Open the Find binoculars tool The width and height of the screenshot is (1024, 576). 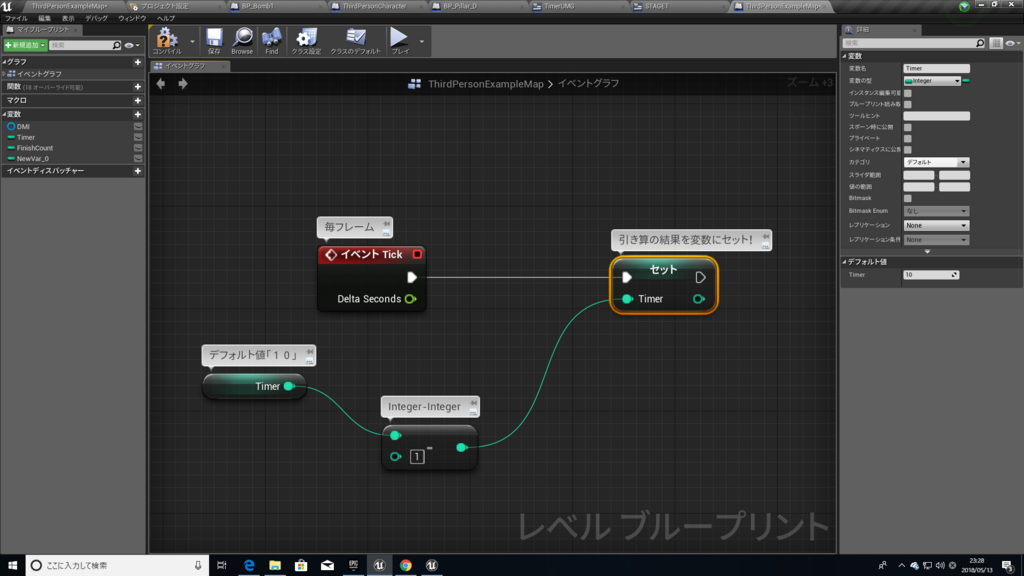[x=272, y=40]
